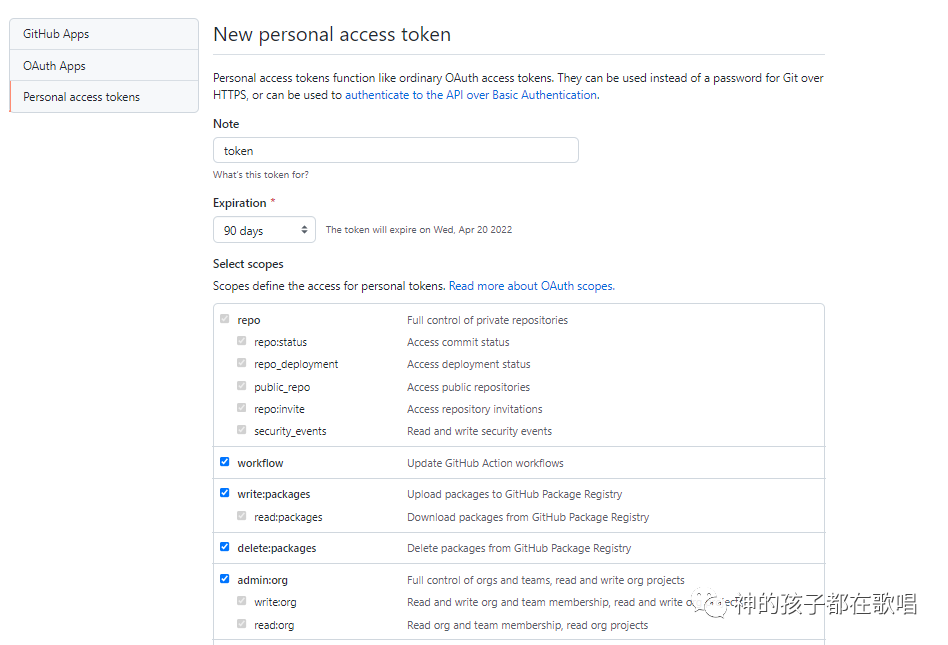Click the 'workflow' scope label
The height and width of the screenshot is (645, 948).
click(x=260, y=463)
